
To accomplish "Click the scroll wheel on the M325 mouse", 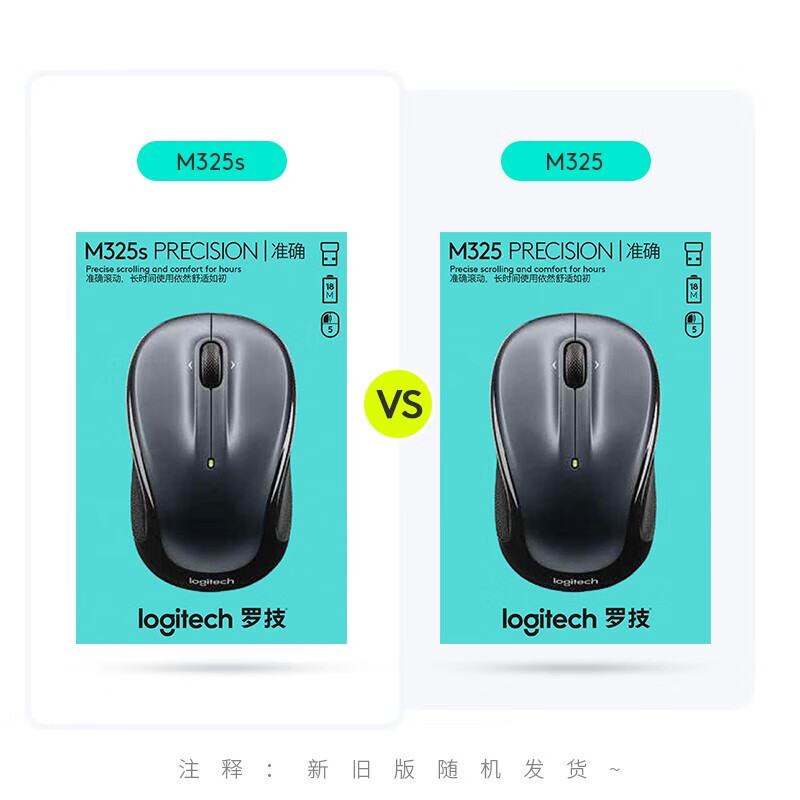I will 574,364.
